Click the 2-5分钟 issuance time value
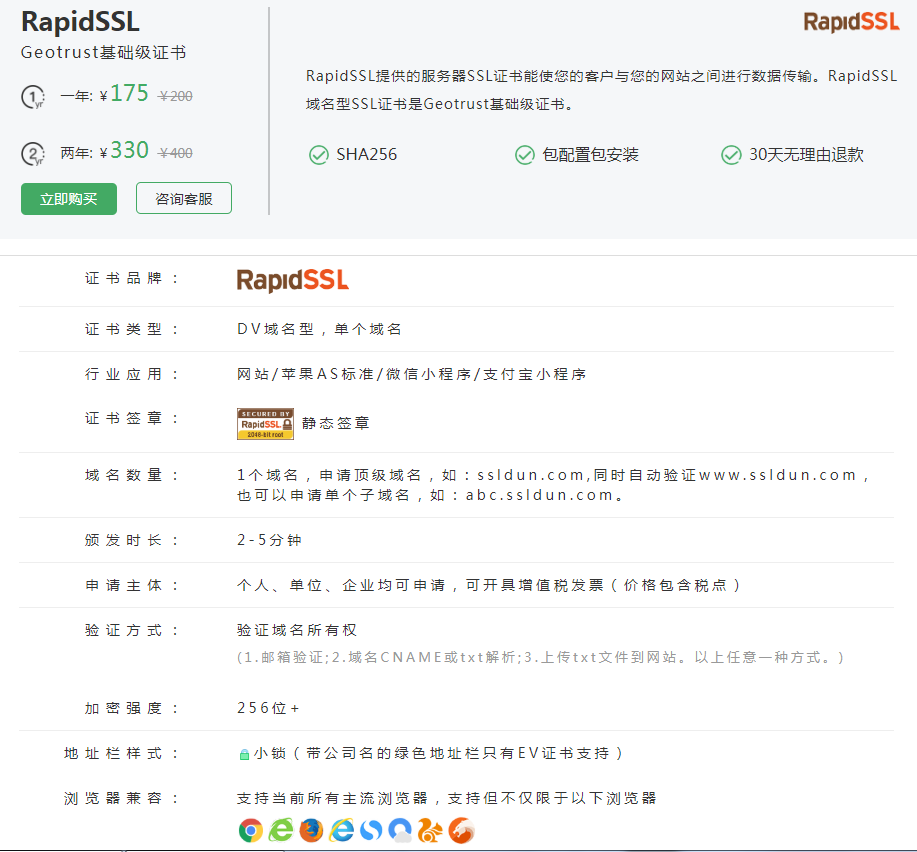 (269, 540)
